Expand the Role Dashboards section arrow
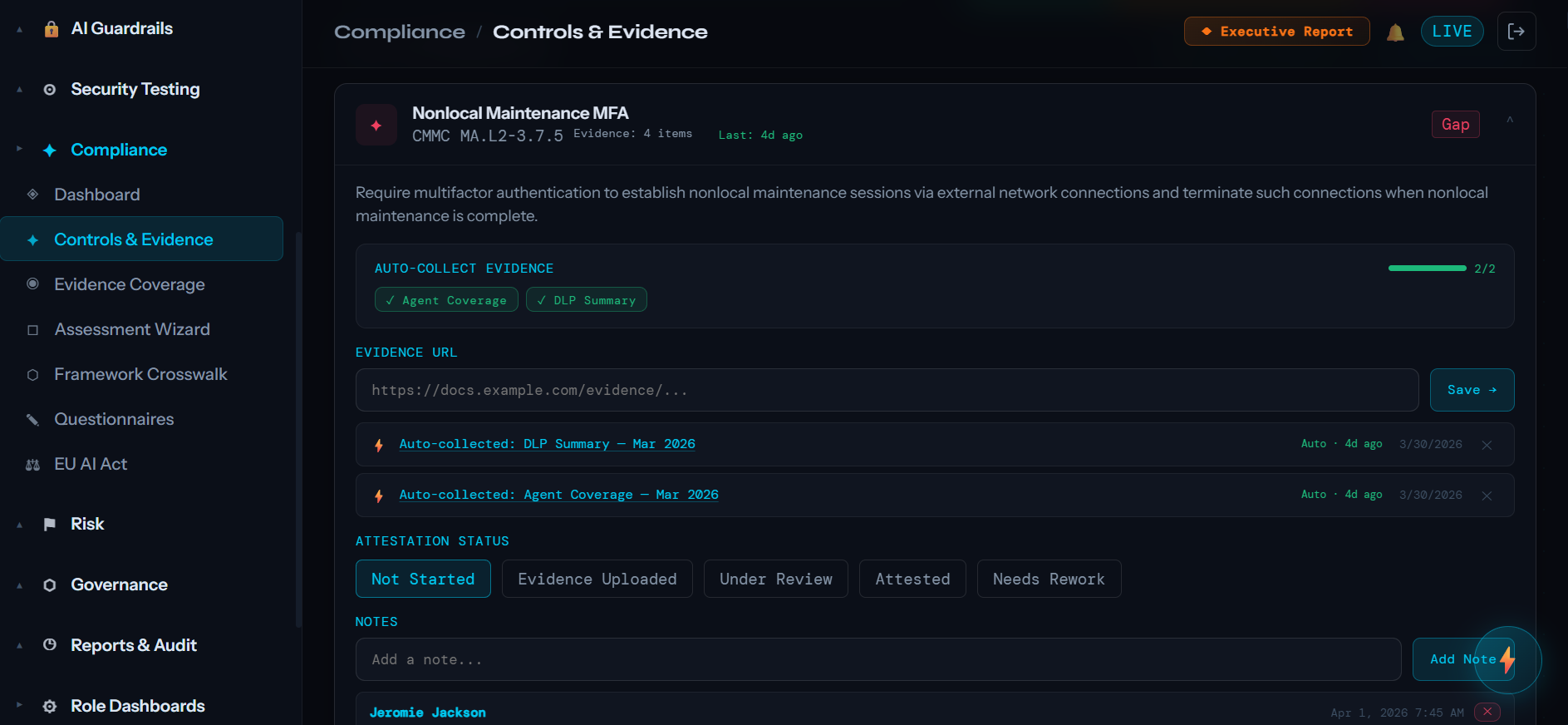The image size is (1568, 725). point(20,706)
